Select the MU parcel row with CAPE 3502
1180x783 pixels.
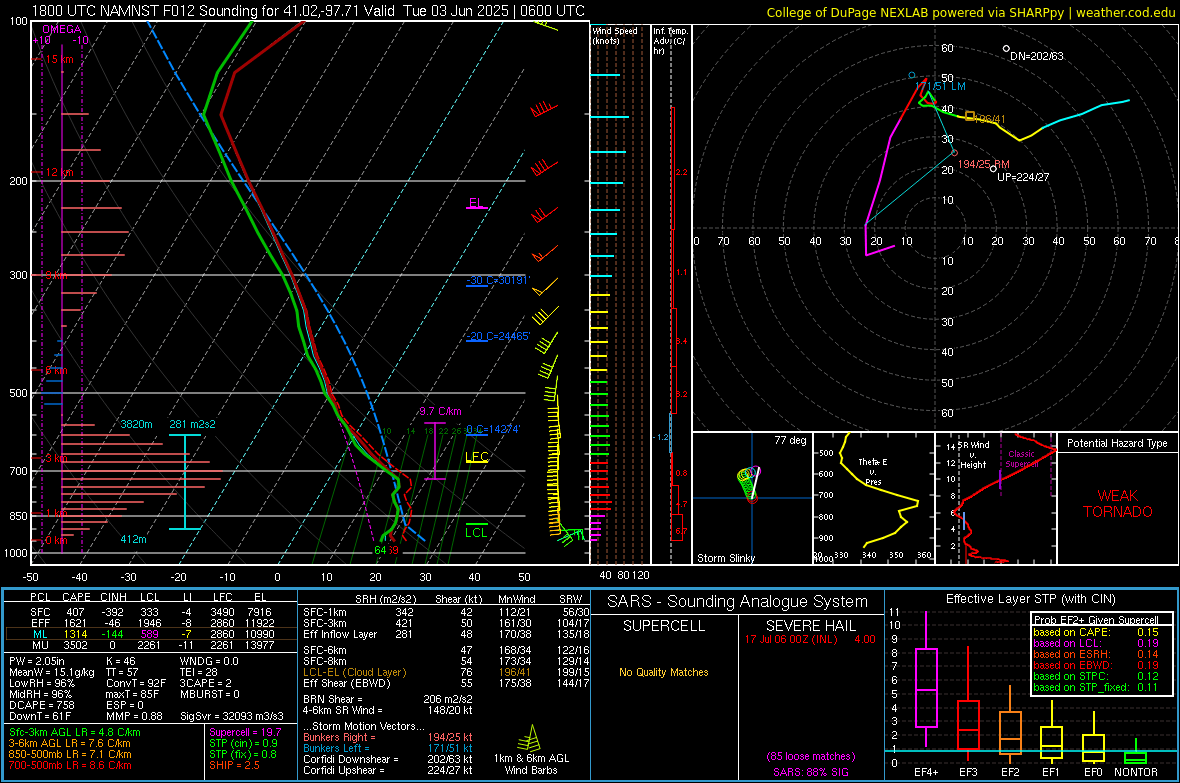[151, 645]
